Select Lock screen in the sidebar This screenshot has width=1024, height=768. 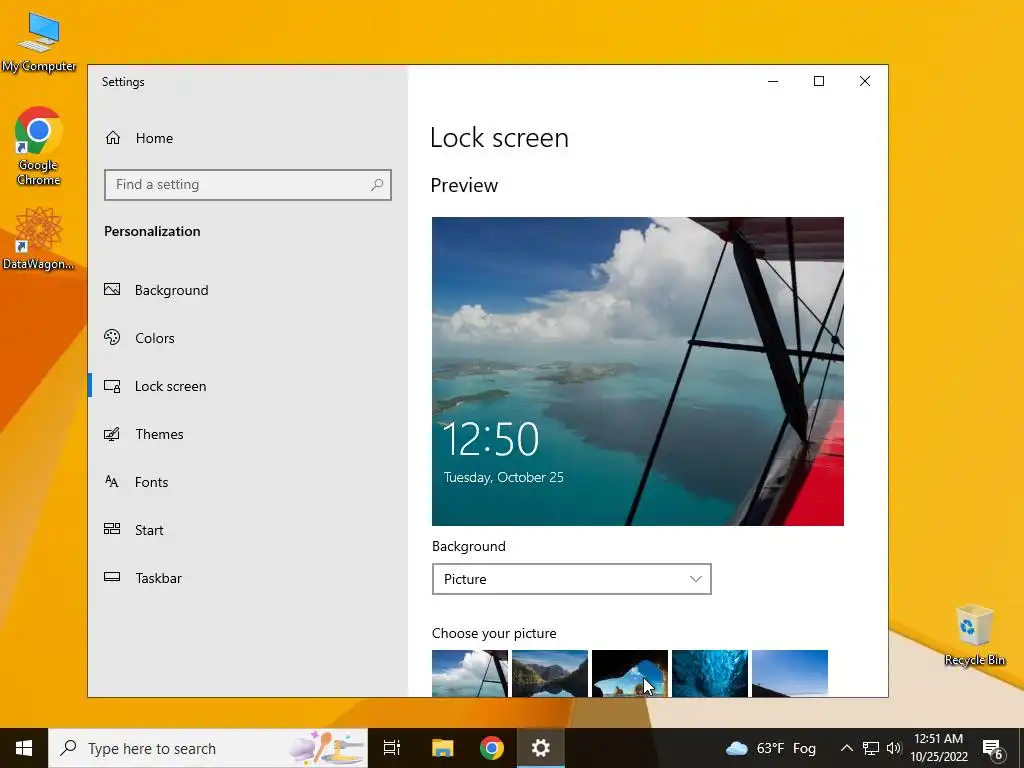click(247, 386)
